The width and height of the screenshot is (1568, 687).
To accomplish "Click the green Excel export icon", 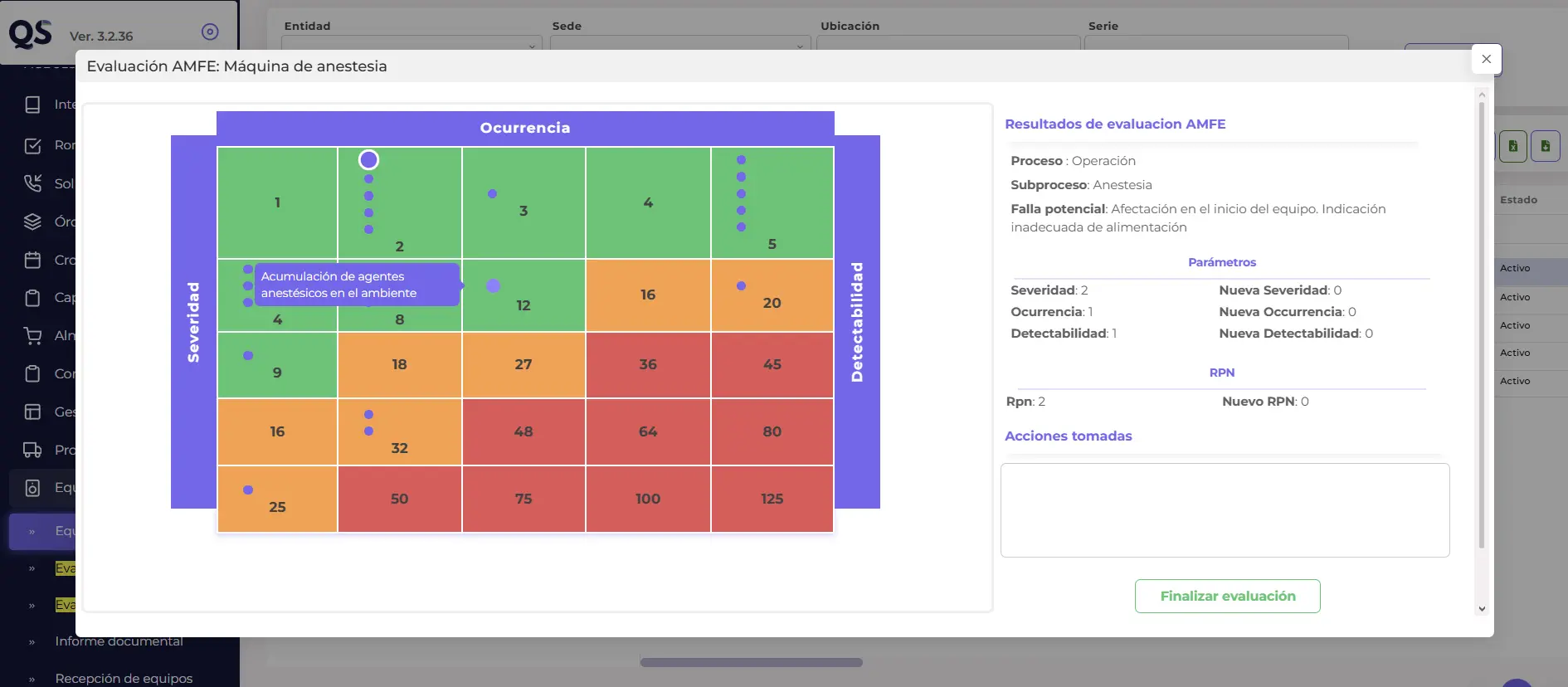I will 1513,146.
